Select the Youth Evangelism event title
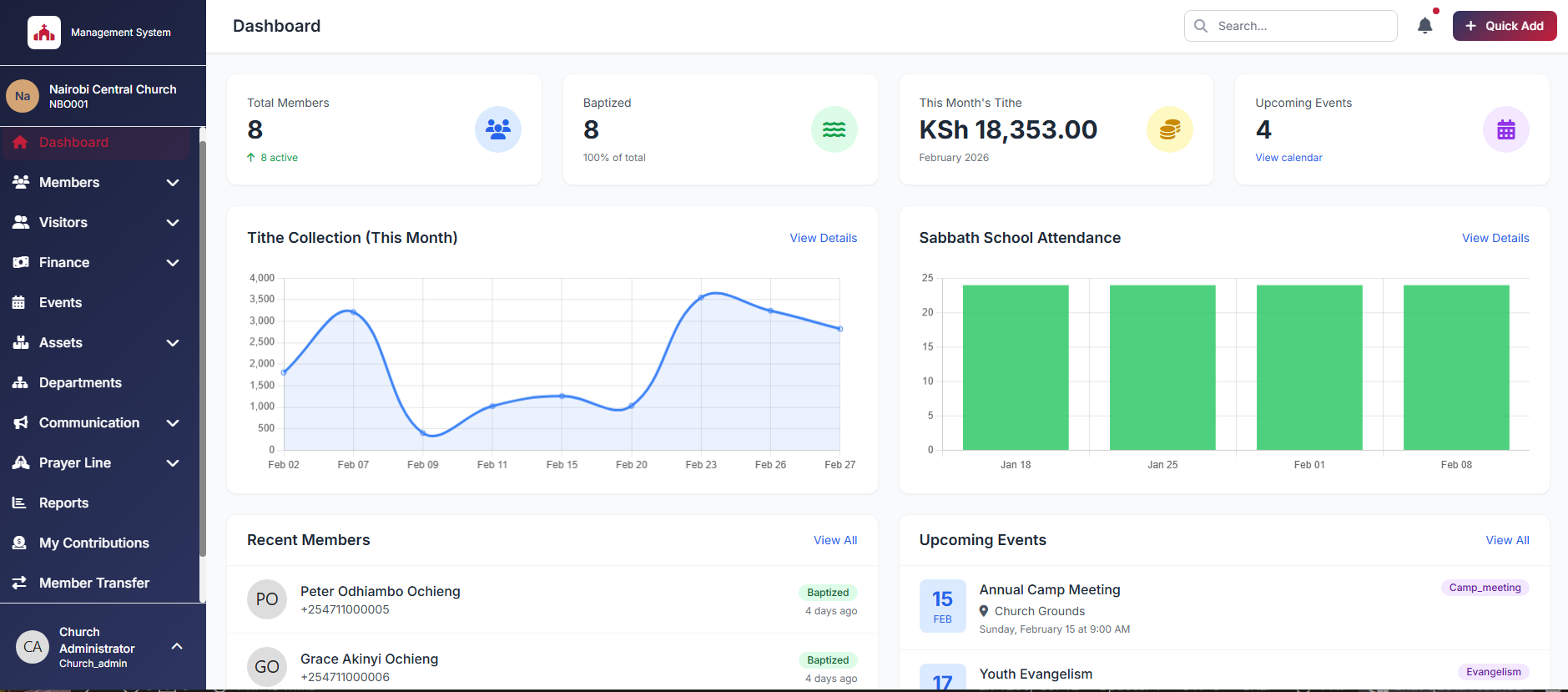The height and width of the screenshot is (692, 1568). pos(1036,674)
